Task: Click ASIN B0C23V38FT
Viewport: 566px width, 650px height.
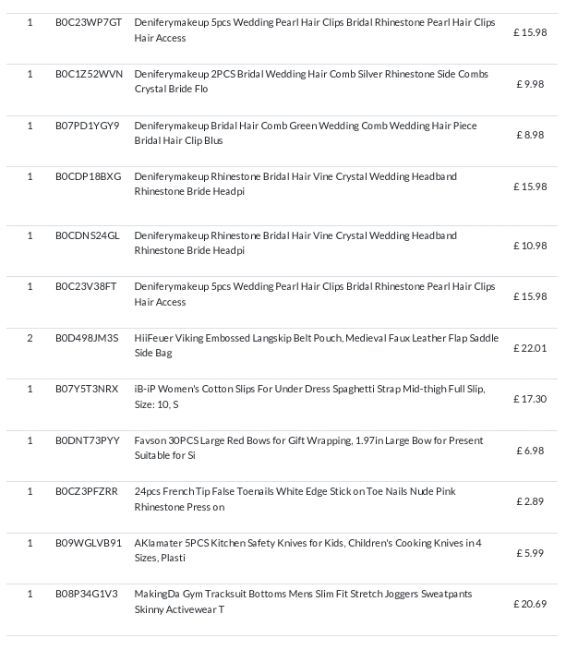Action: click(x=86, y=286)
